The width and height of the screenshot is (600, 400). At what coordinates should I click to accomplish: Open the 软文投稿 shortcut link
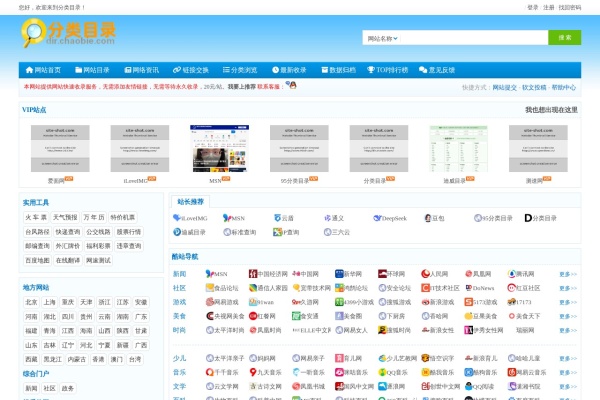click(534, 88)
